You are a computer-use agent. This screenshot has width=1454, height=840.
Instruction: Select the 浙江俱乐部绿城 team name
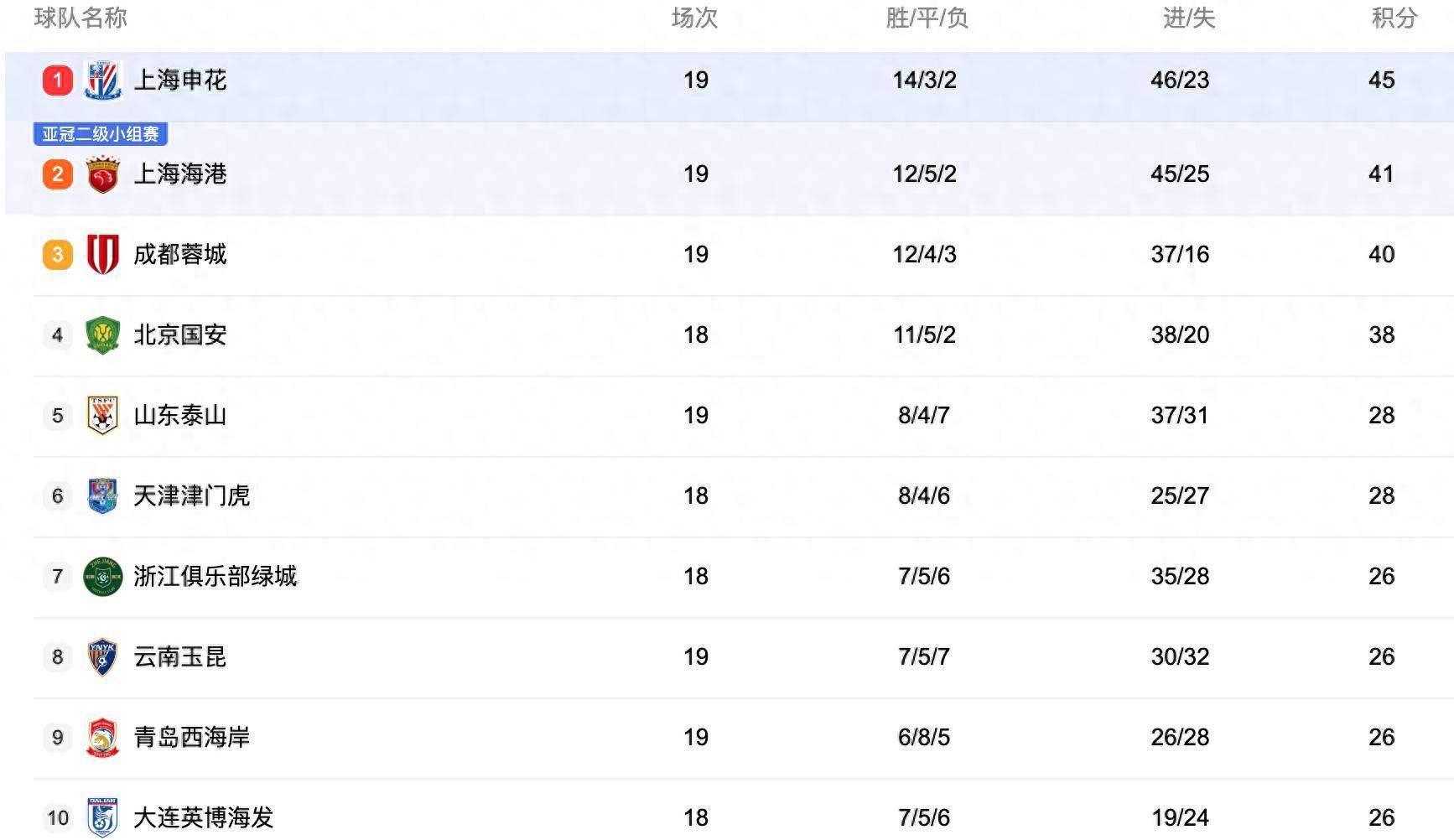pyautogui.click(x=216, y=576)
